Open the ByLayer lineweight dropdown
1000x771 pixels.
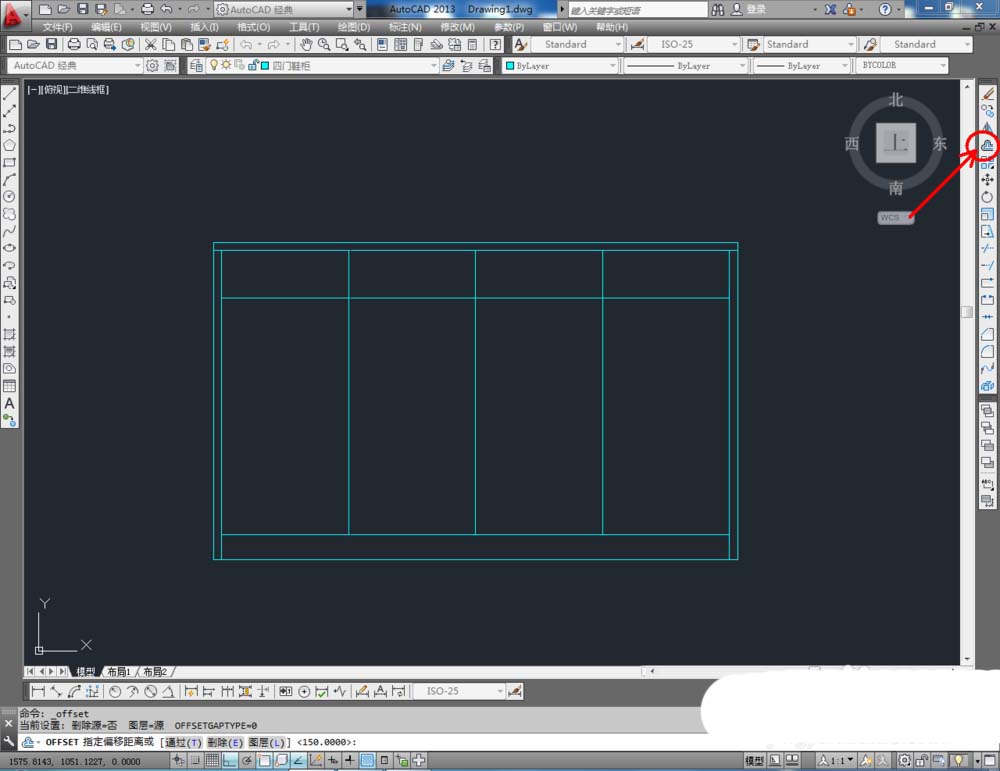802,66
